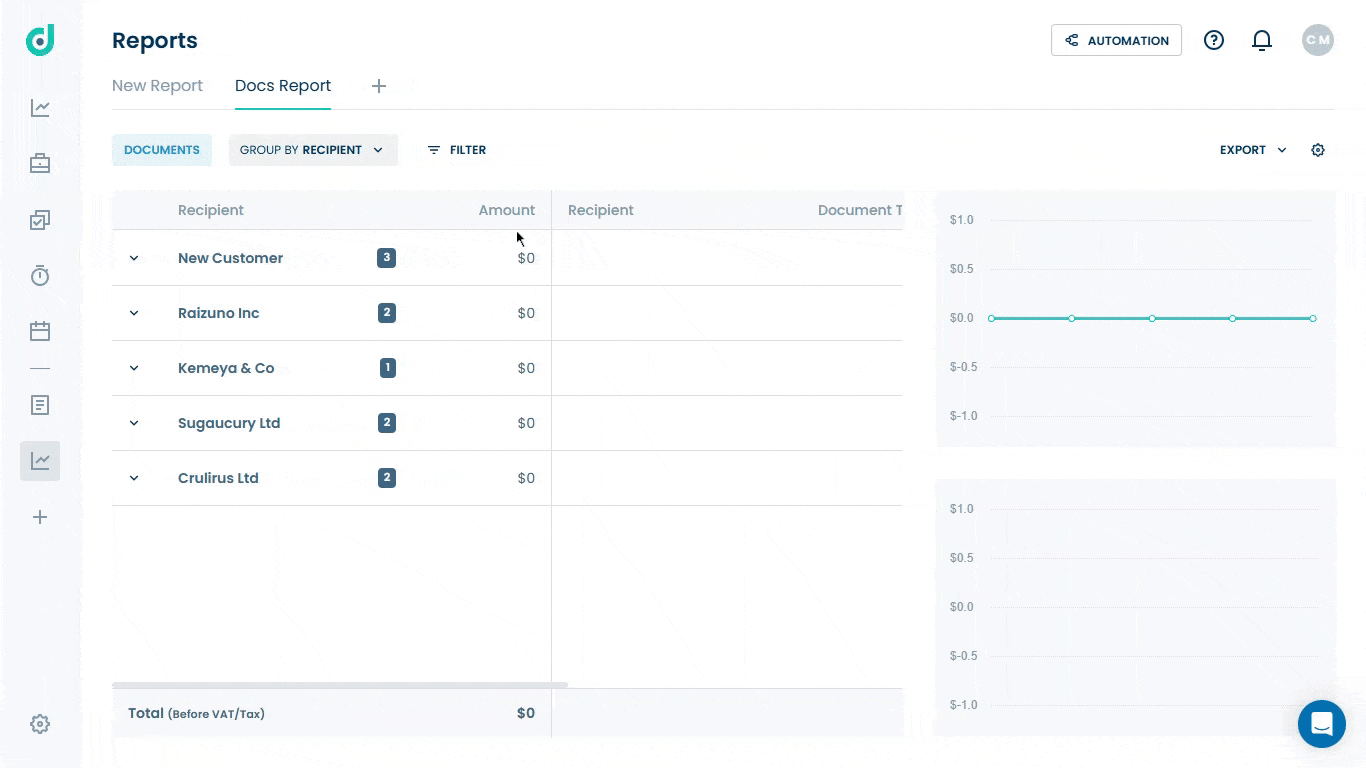
Task: Expand the Kemeya & Co row chevron
Action: click(x=134, y=368)
